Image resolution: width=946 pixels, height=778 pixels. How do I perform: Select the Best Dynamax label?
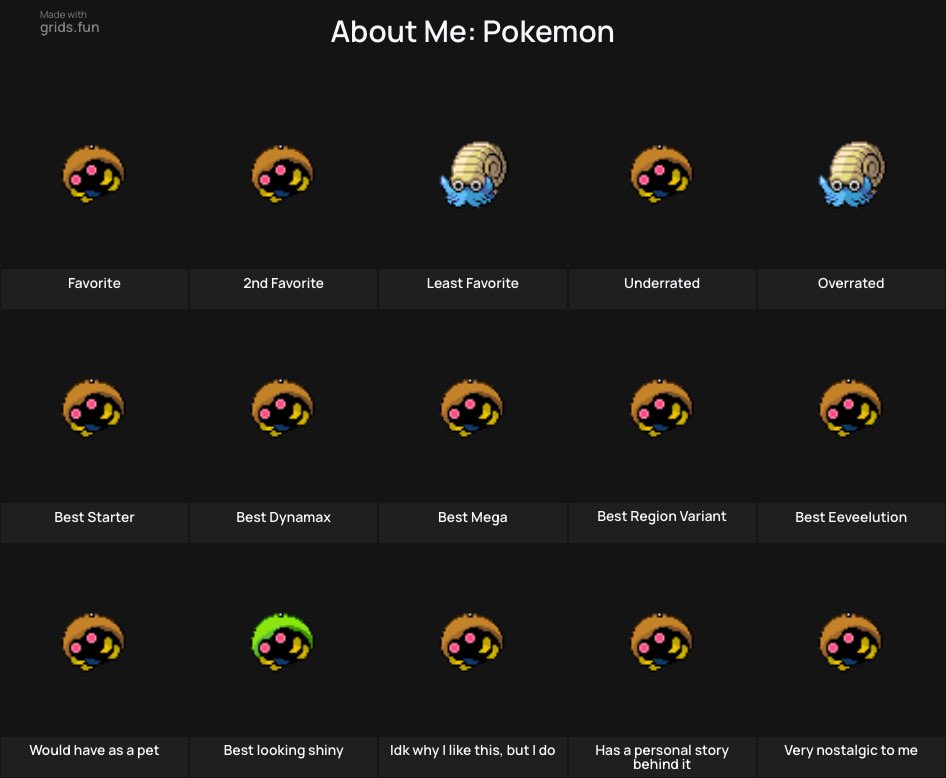[284, 517]
